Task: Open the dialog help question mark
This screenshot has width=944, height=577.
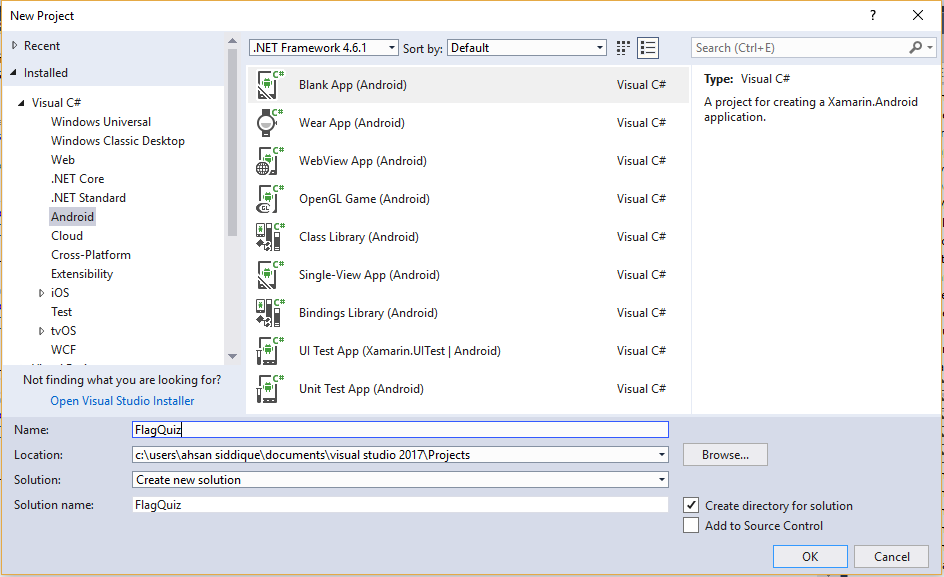Action: pyautogui.click(x=872, y=16)
